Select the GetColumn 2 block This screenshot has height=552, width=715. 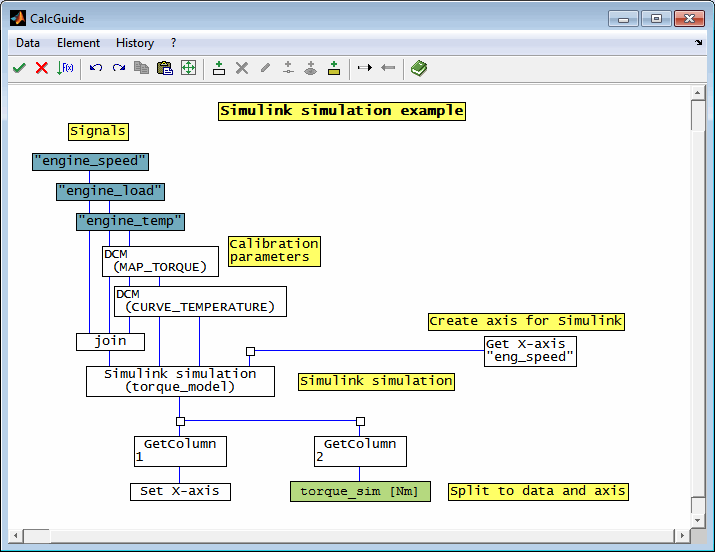click(360, 451)
